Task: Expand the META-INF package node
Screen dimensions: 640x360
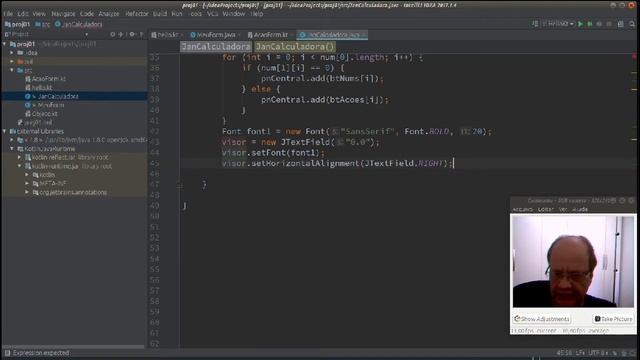Action: [27, 183]
